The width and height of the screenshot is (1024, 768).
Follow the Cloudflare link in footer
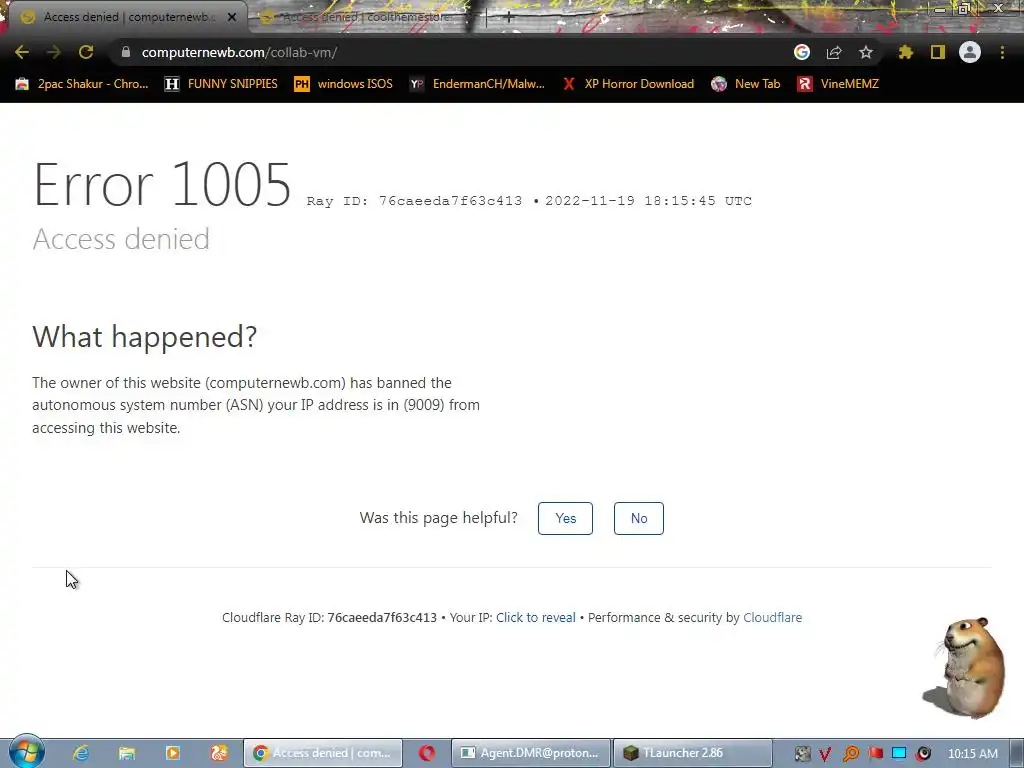(773, 618)
